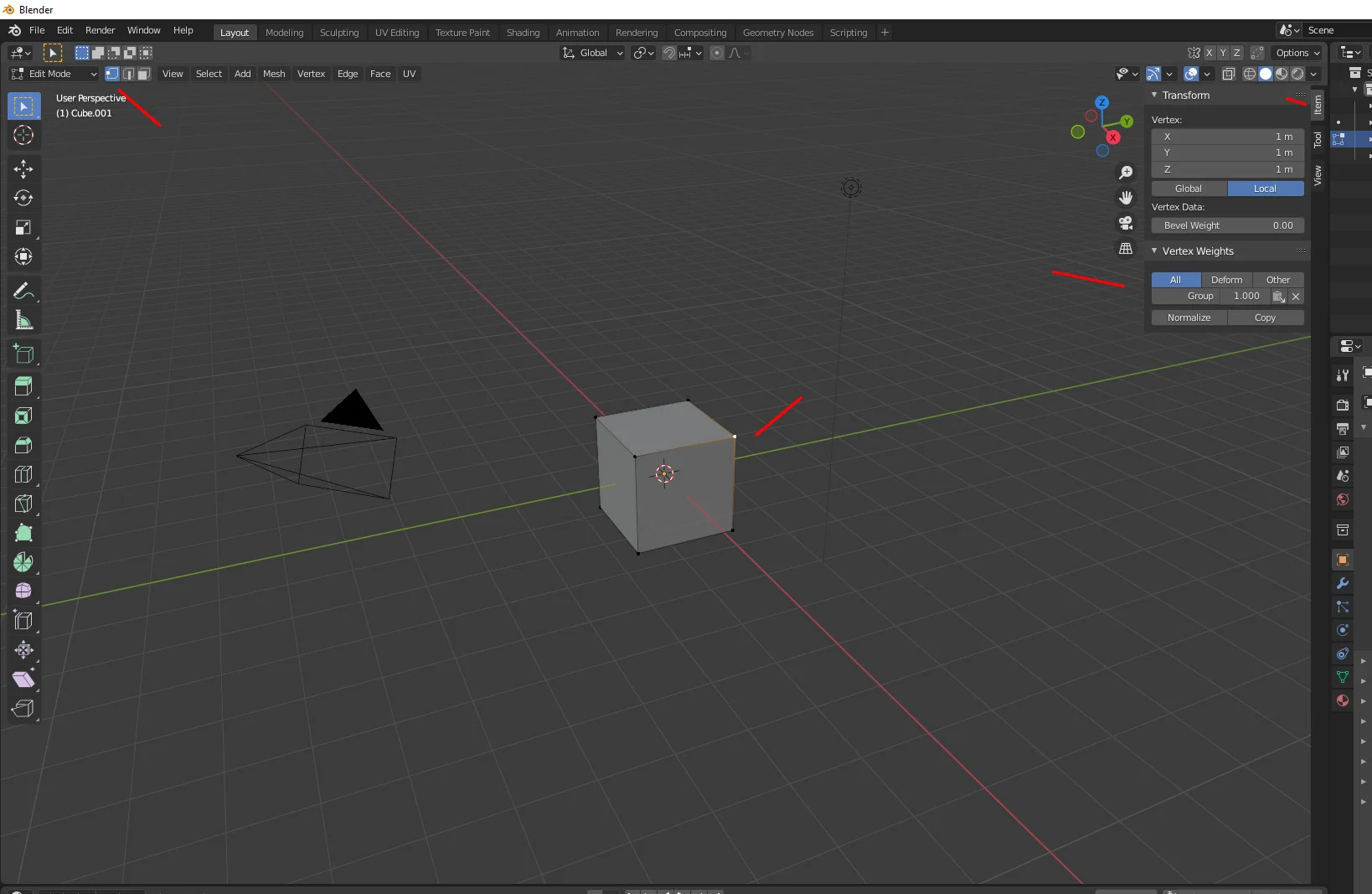Select the Smooth vertices tool
The height and width of the screenshot is (894, 1372).
(x=23, y=592)
